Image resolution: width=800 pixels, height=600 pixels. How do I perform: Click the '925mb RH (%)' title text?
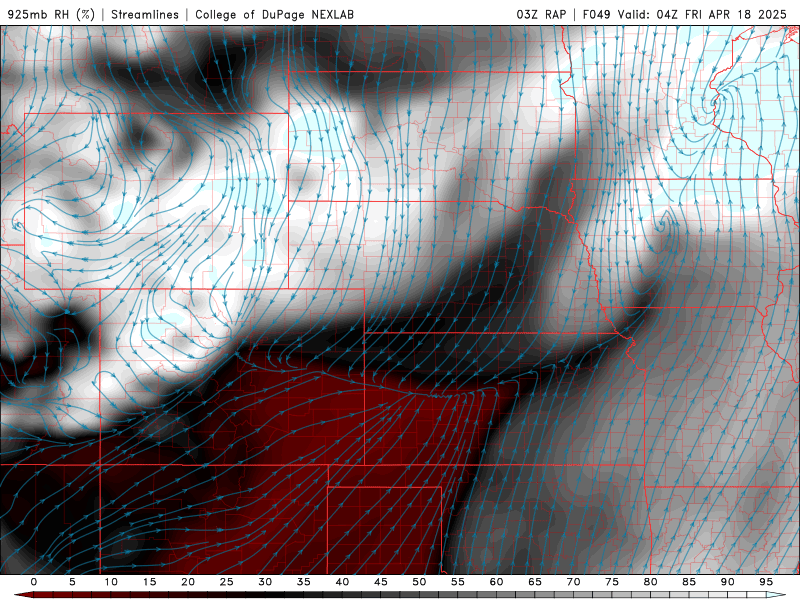click(52, 14)
